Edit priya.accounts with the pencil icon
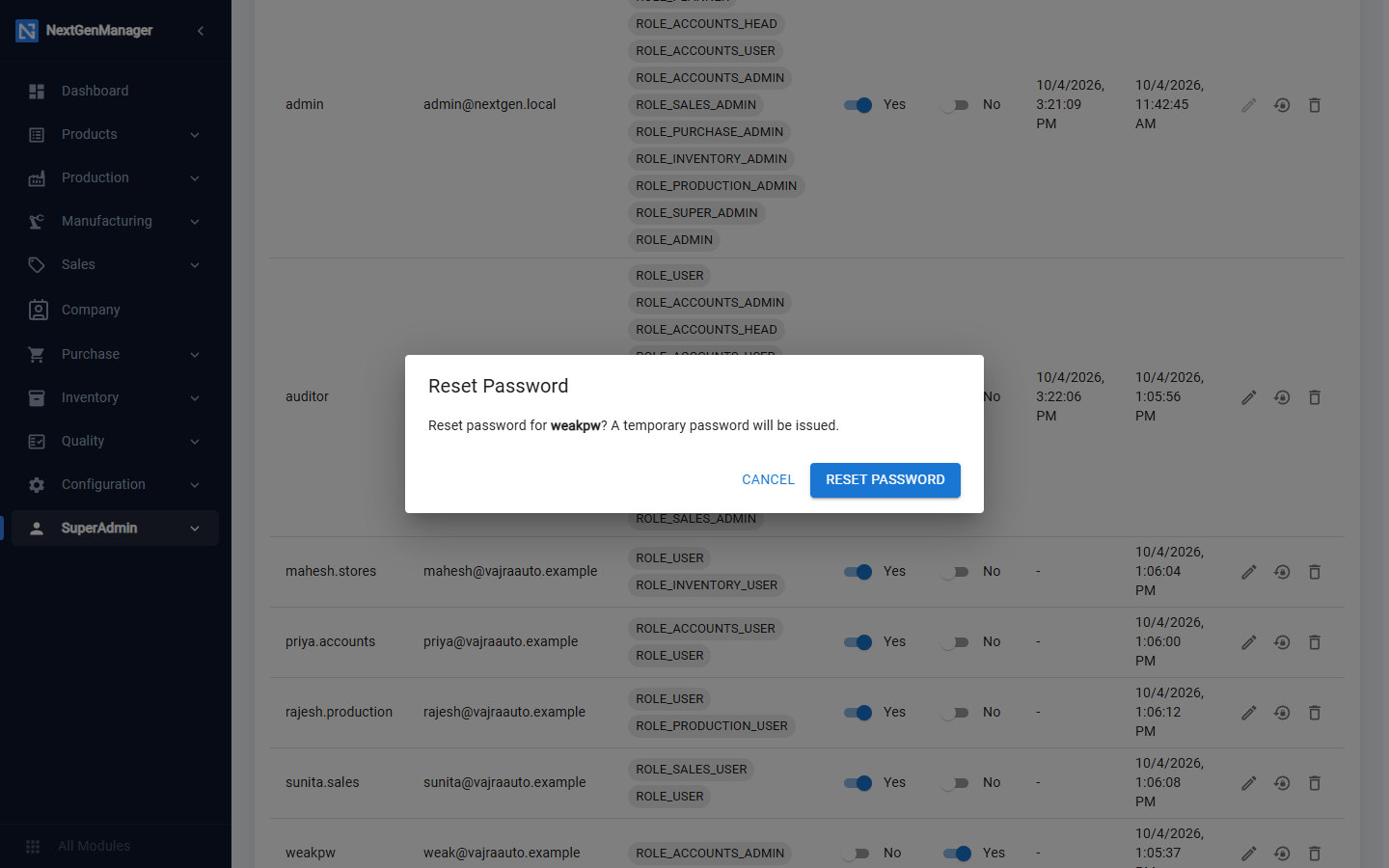This screenshot has width=1389, height=868. [1249, 642]
